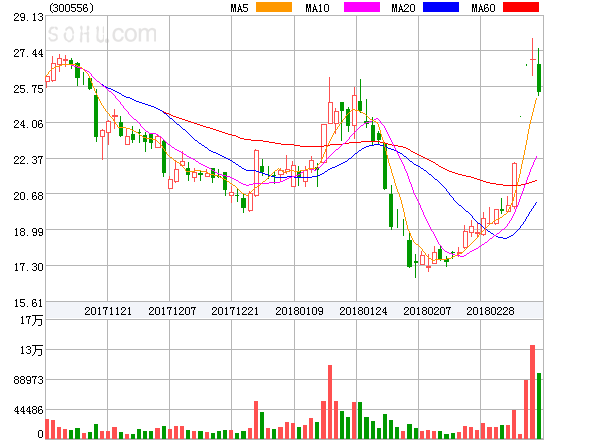Click the 44486 volume axis label
This screenshot has height=440, width=600.
coord(28,410)
